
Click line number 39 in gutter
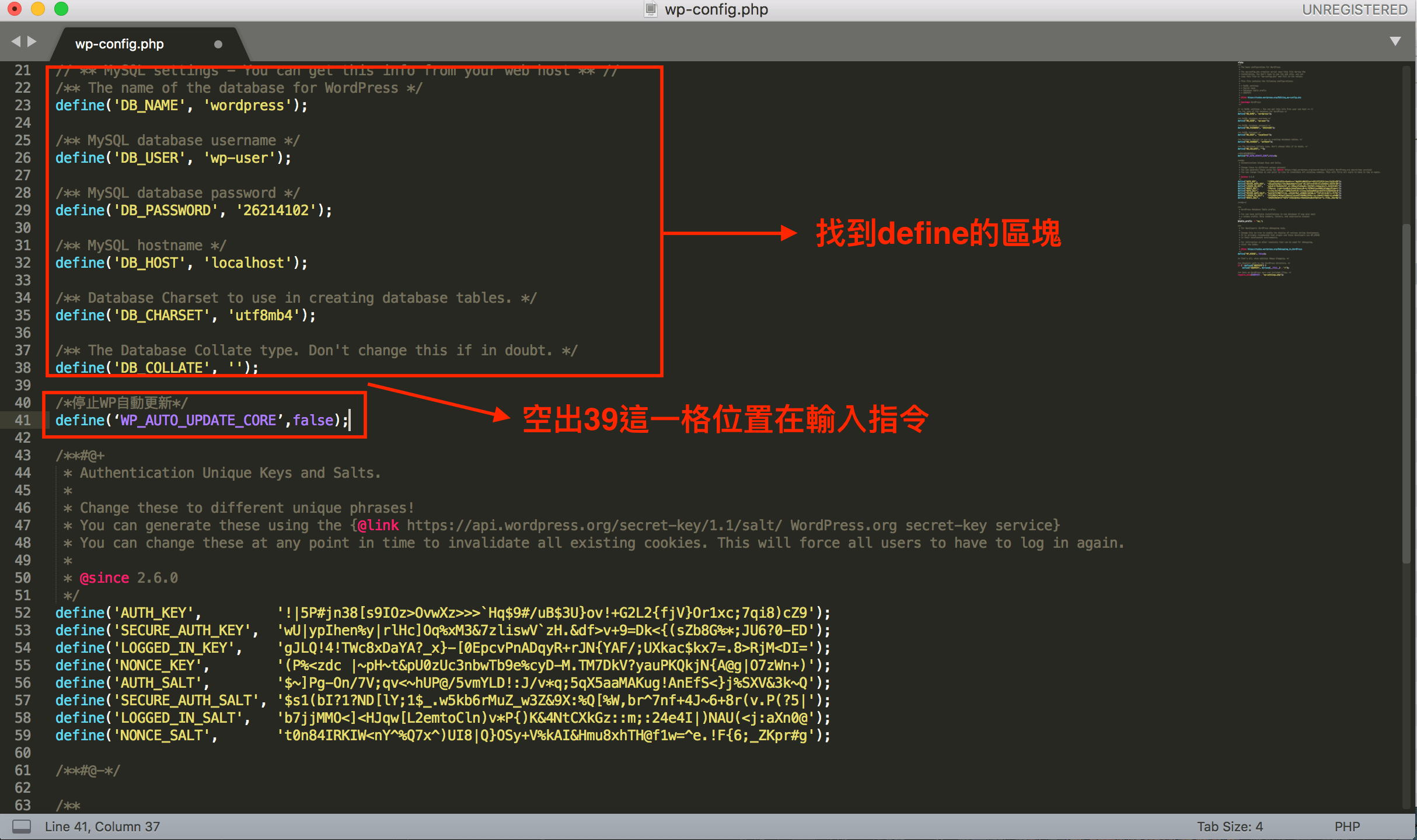point(23,385)
